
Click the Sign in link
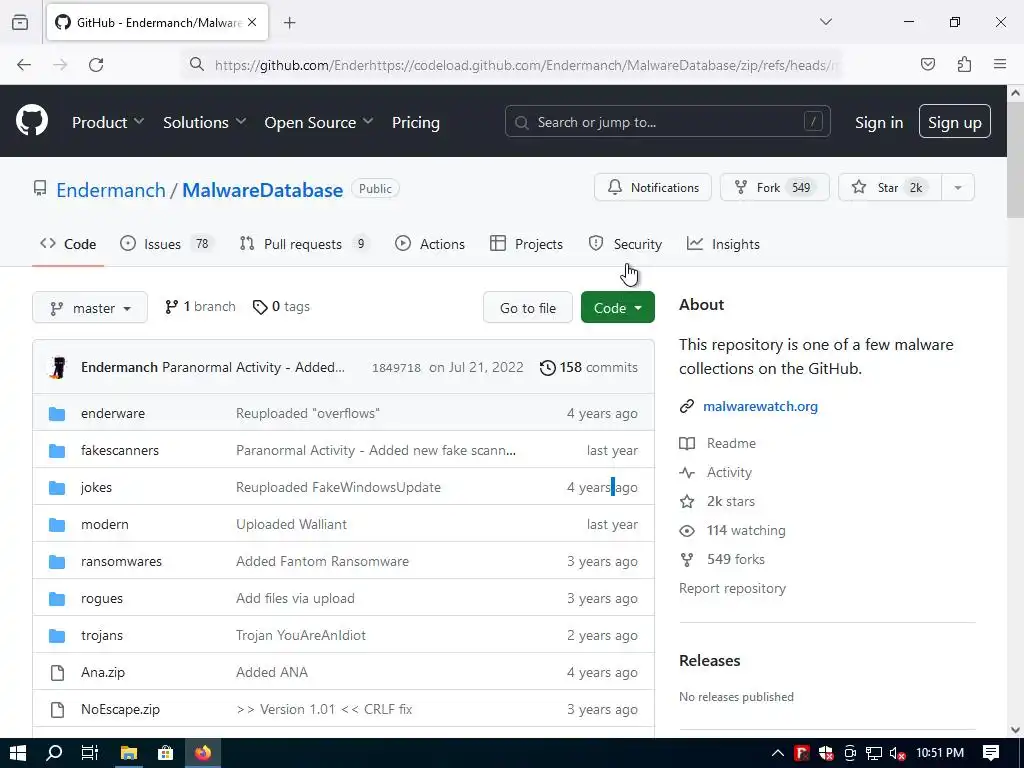[879, 122]
